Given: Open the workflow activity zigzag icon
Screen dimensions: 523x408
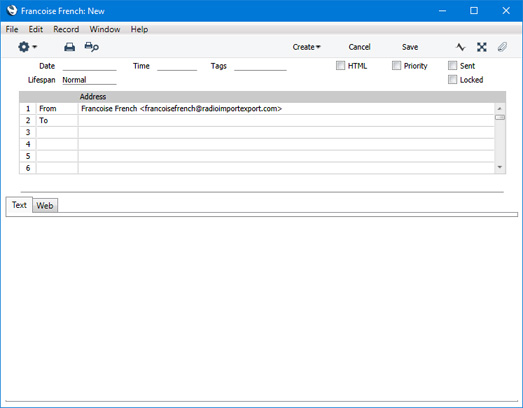Looking at the screenshot, I should (x=460, y=47).
